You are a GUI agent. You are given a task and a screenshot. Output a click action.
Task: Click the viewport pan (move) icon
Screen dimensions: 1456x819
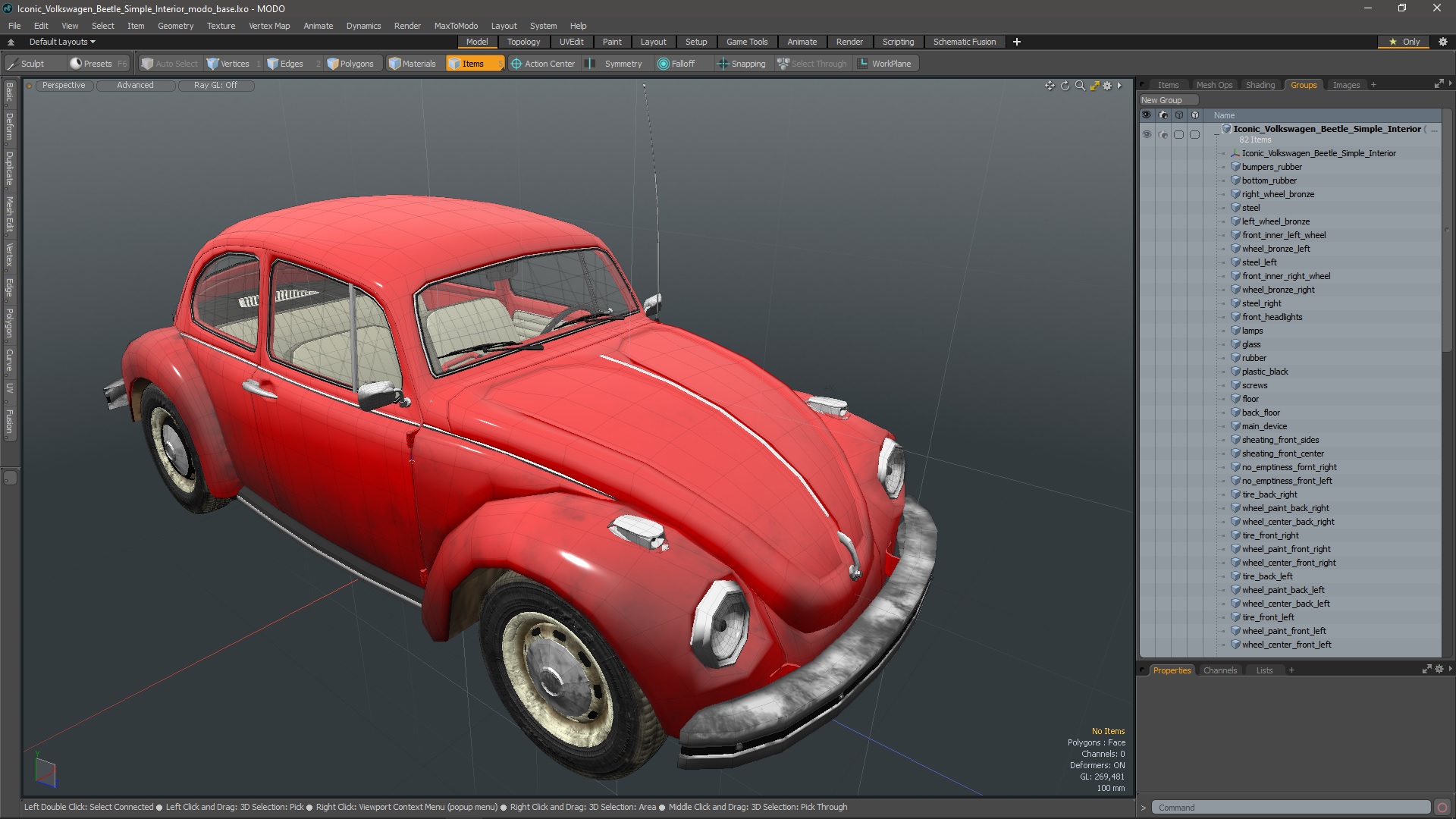click(1050, 86)
